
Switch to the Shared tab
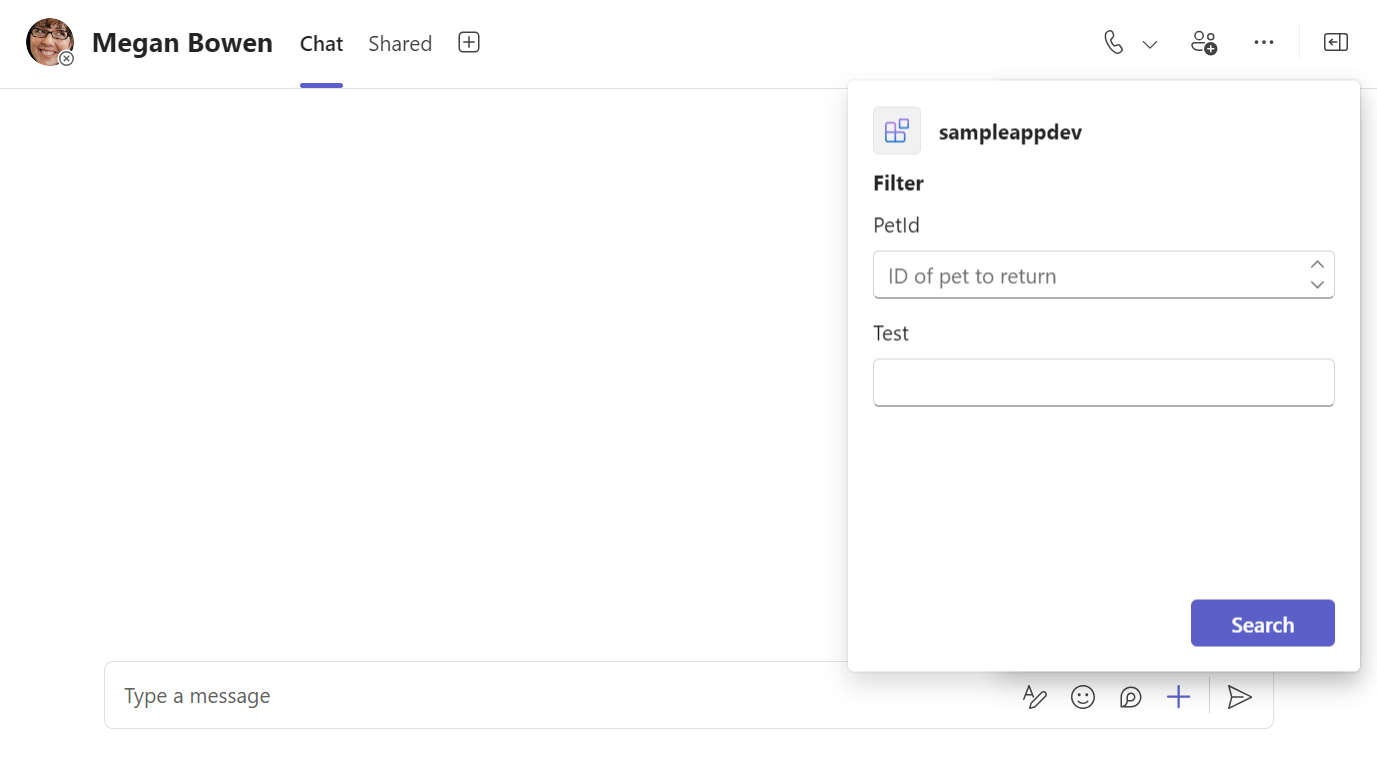(x=399, y=43)
